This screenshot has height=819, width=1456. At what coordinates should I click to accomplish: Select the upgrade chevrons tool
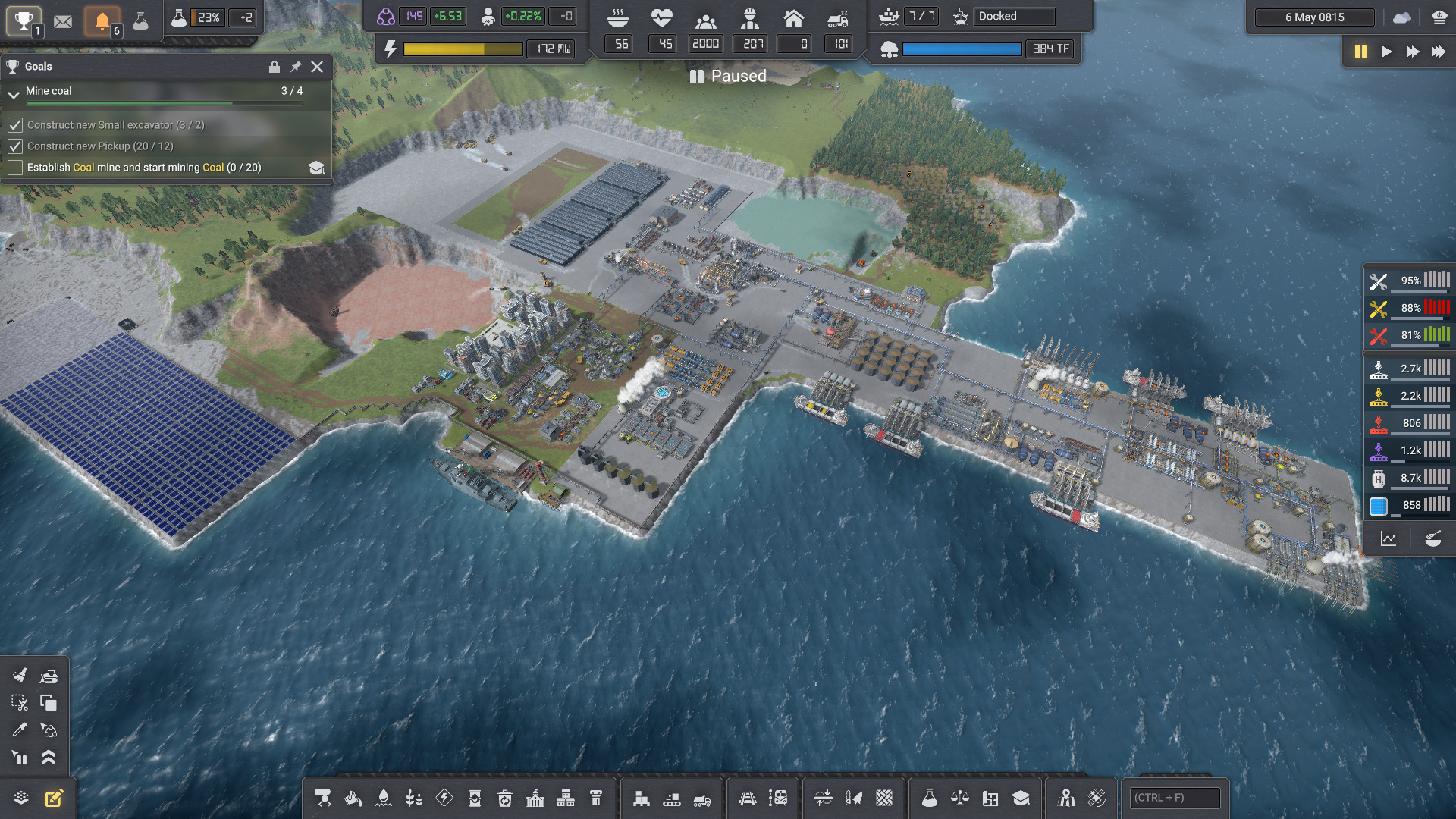(49, 757)
